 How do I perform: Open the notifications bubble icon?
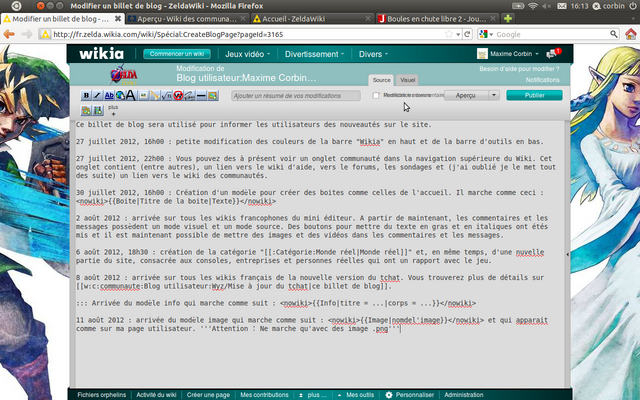pyautogui.click(x=554, y=53)
